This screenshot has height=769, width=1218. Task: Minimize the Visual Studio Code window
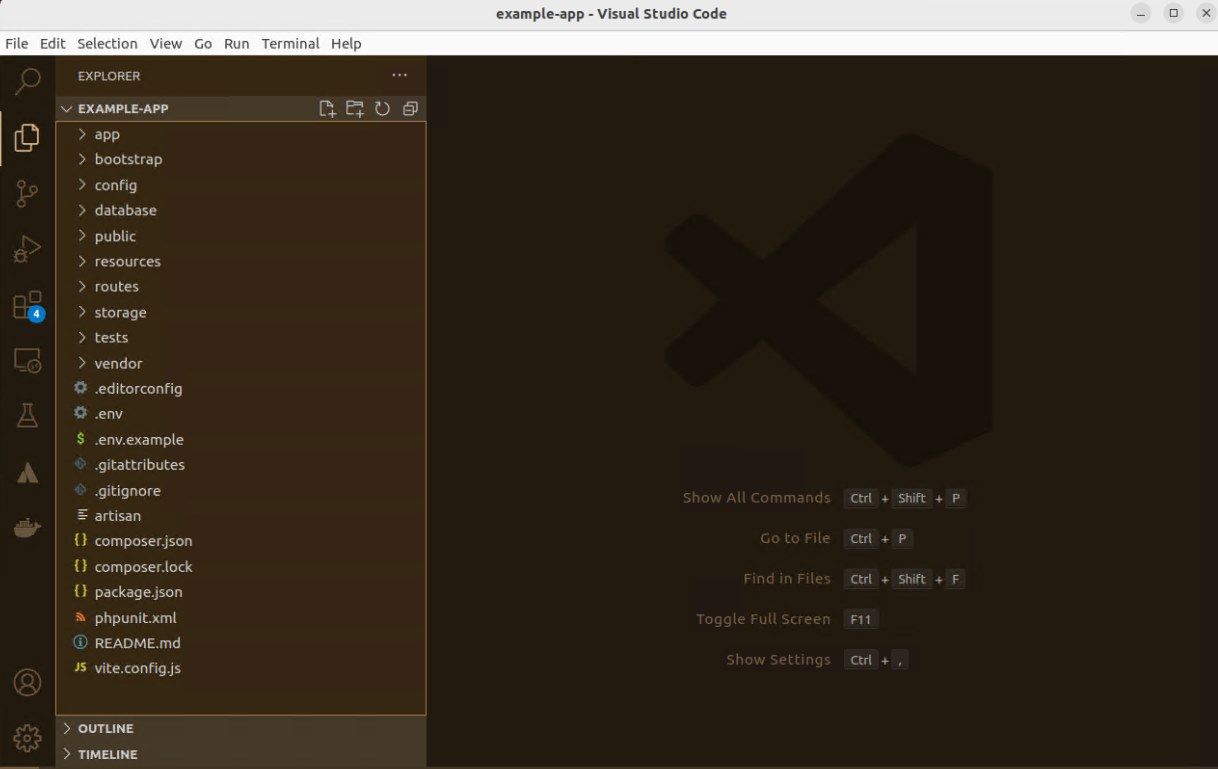click(x=1142, y=14)
